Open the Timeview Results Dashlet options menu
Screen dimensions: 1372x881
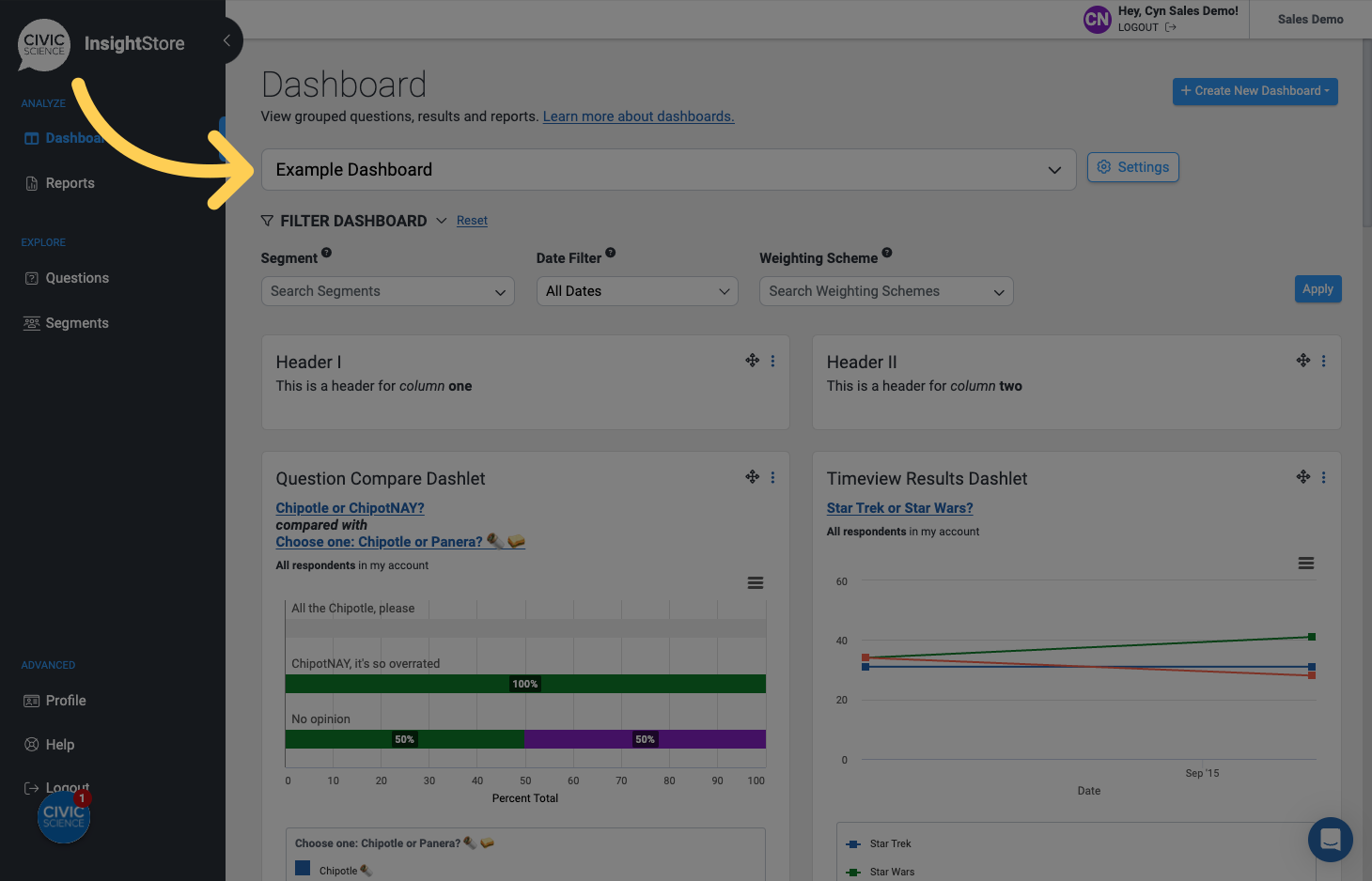(x=1324, y=477)
